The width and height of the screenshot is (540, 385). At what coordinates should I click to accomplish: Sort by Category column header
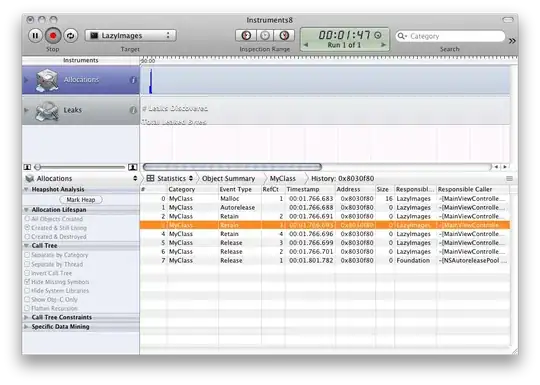click(x=193, y=189)
